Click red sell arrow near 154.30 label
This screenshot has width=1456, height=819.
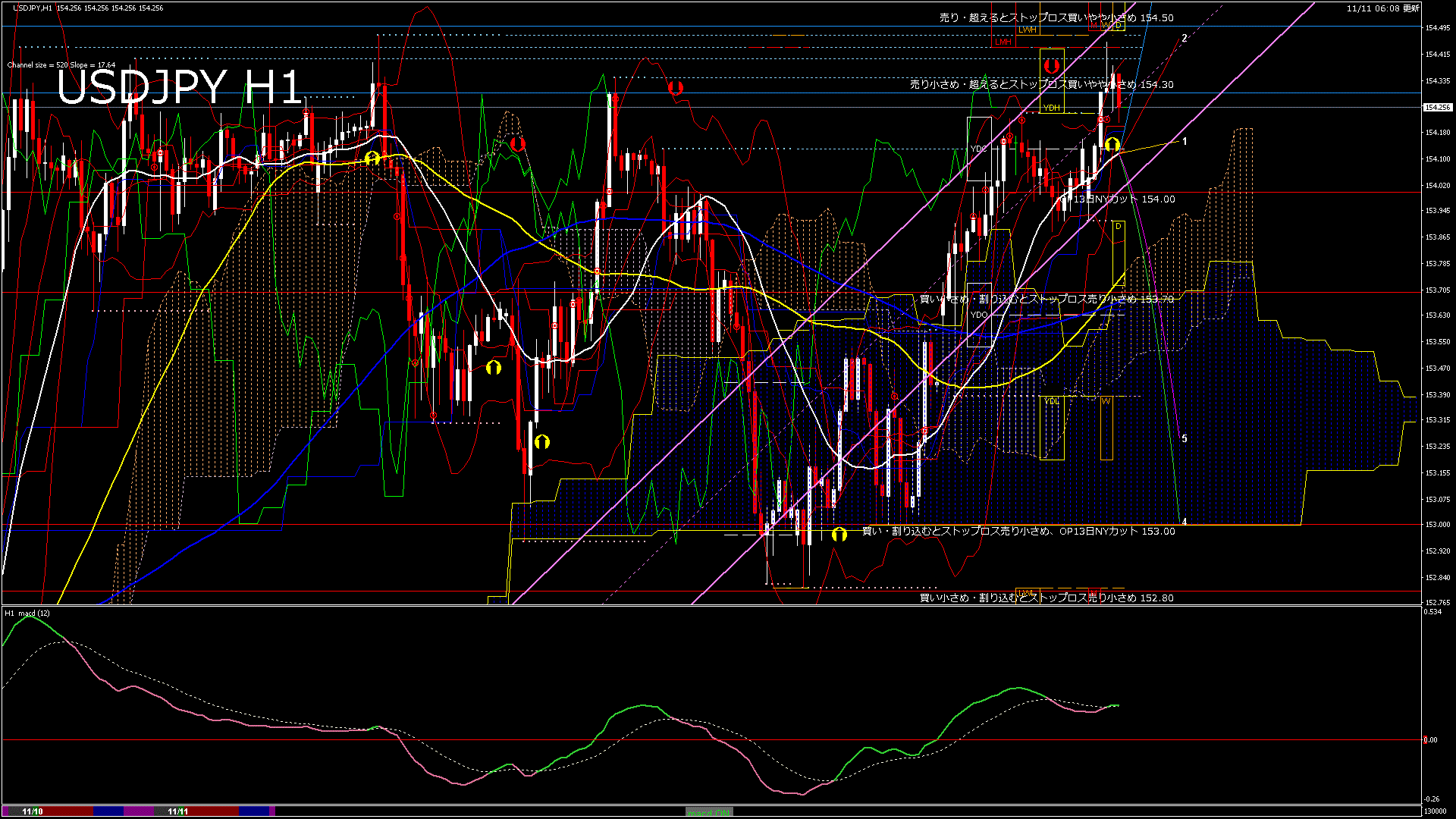coord(676,88)
